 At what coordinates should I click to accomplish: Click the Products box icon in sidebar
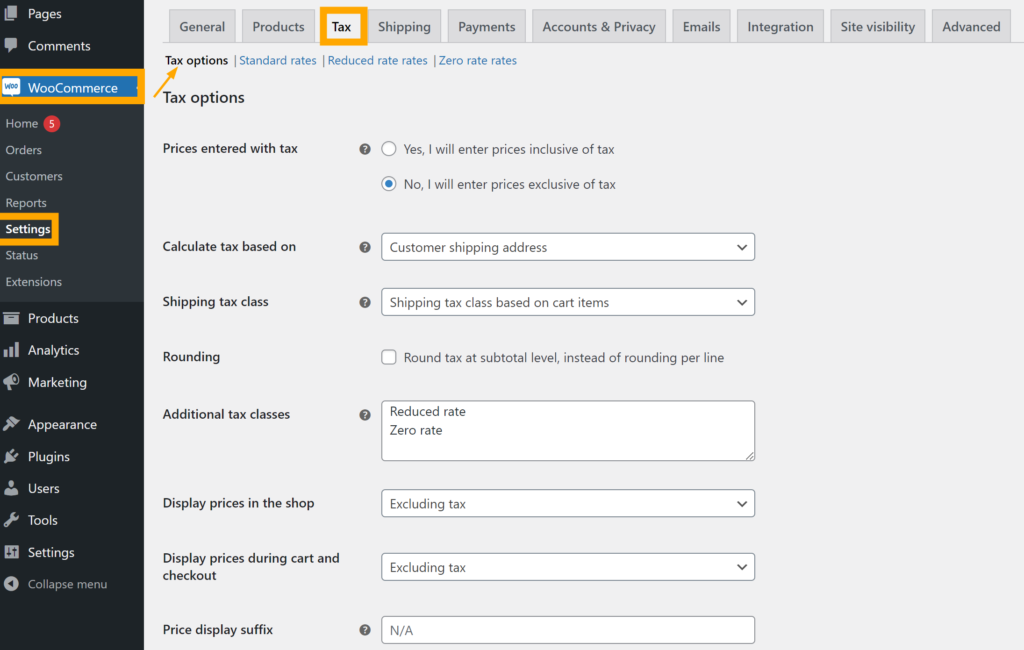[11, 318]
